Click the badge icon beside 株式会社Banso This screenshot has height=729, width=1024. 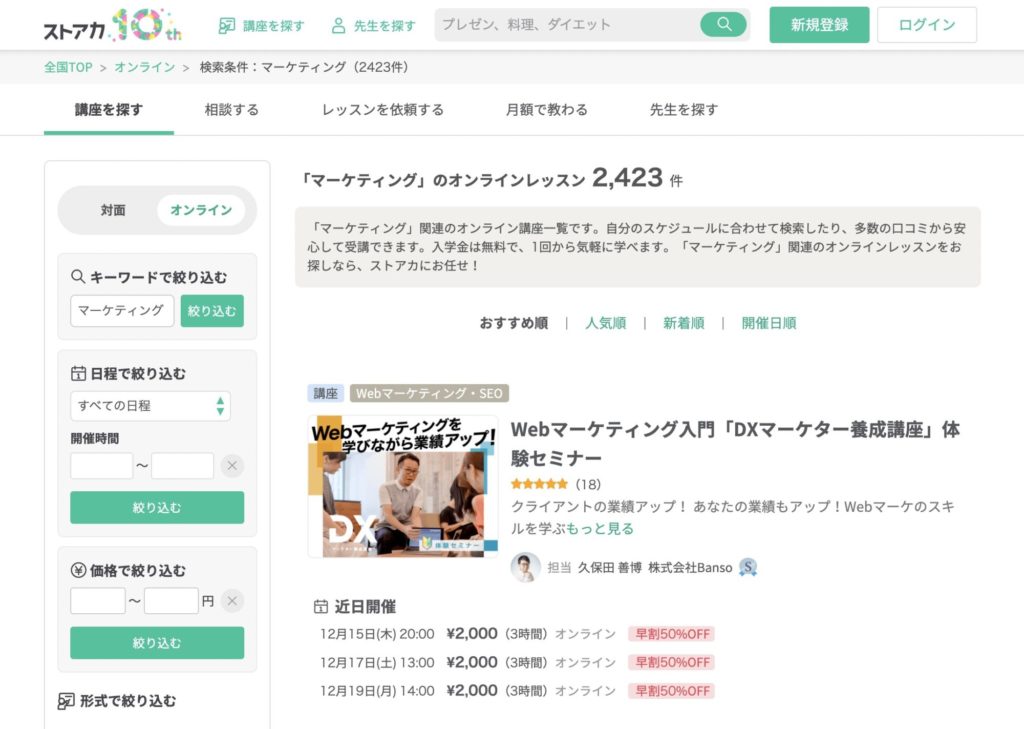point(748,567)
